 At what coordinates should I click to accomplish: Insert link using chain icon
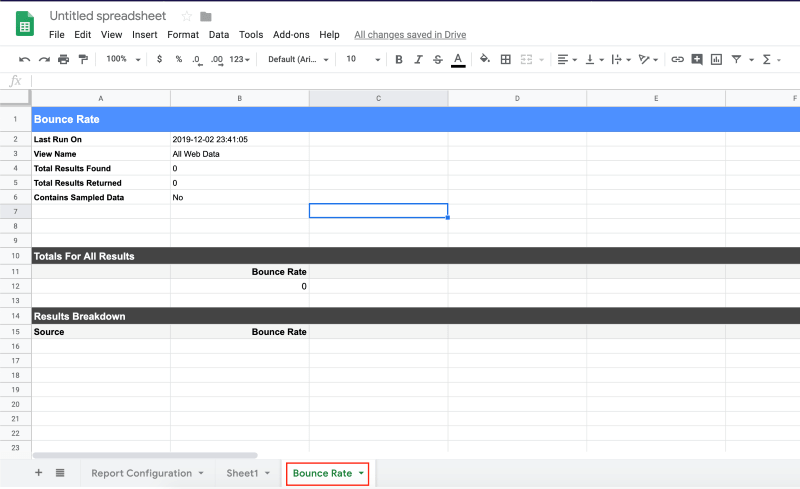(678, 60)
